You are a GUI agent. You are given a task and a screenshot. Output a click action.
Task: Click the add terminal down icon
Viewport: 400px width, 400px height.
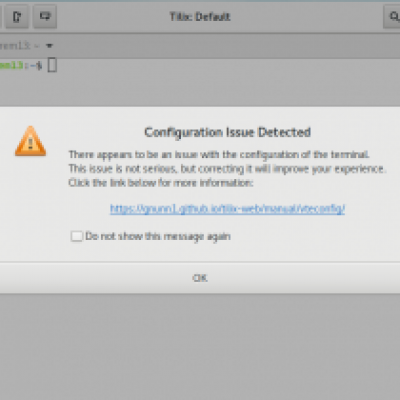coord(45,16)
